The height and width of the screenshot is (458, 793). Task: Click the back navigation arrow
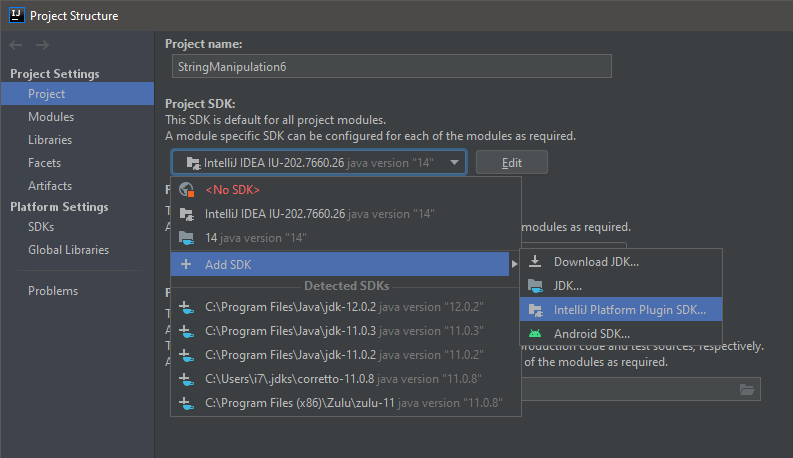pos(16,45)
